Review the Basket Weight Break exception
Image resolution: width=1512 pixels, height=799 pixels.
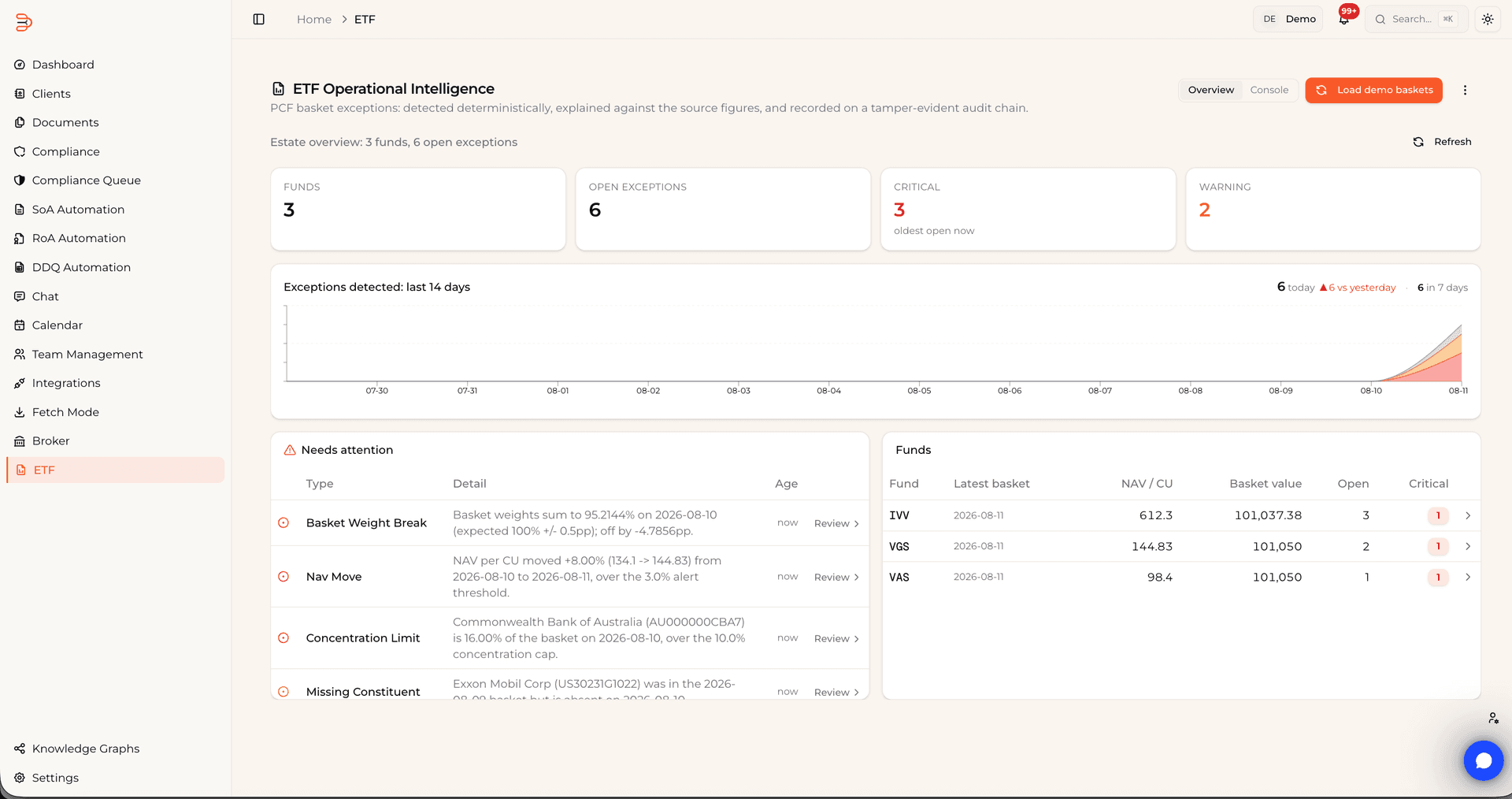[836, 523]
